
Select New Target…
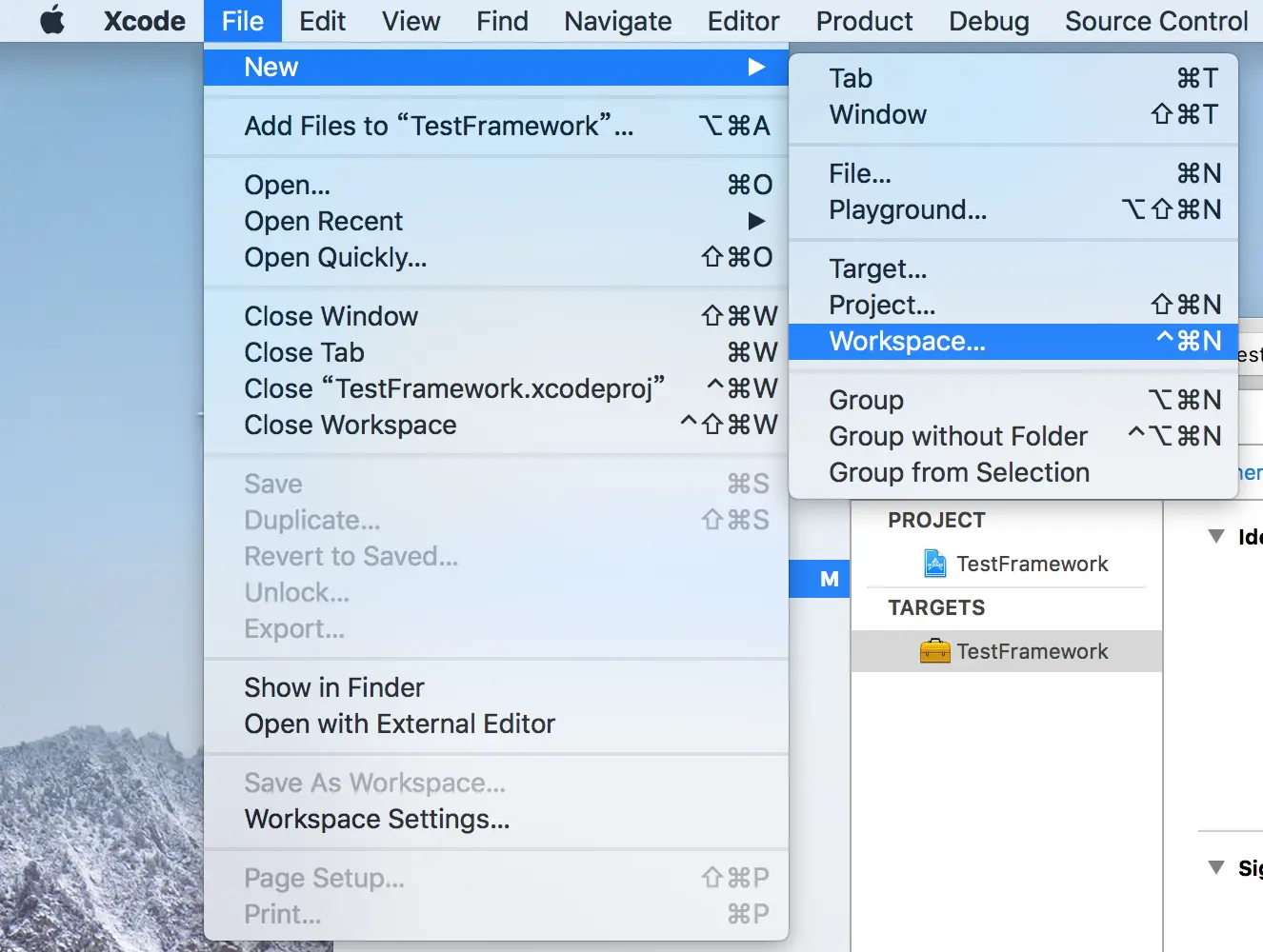tap(1013, 268)
